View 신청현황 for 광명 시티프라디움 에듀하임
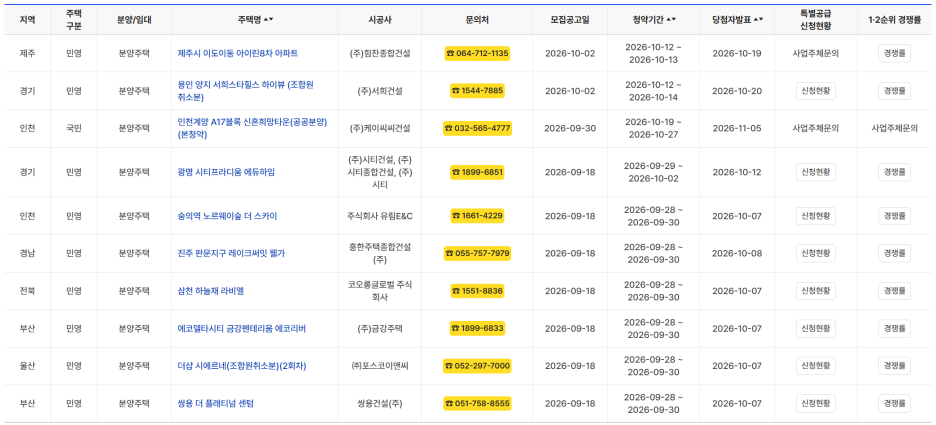The height and width of the screenshot is (425, 936). (x=815, y=172)
